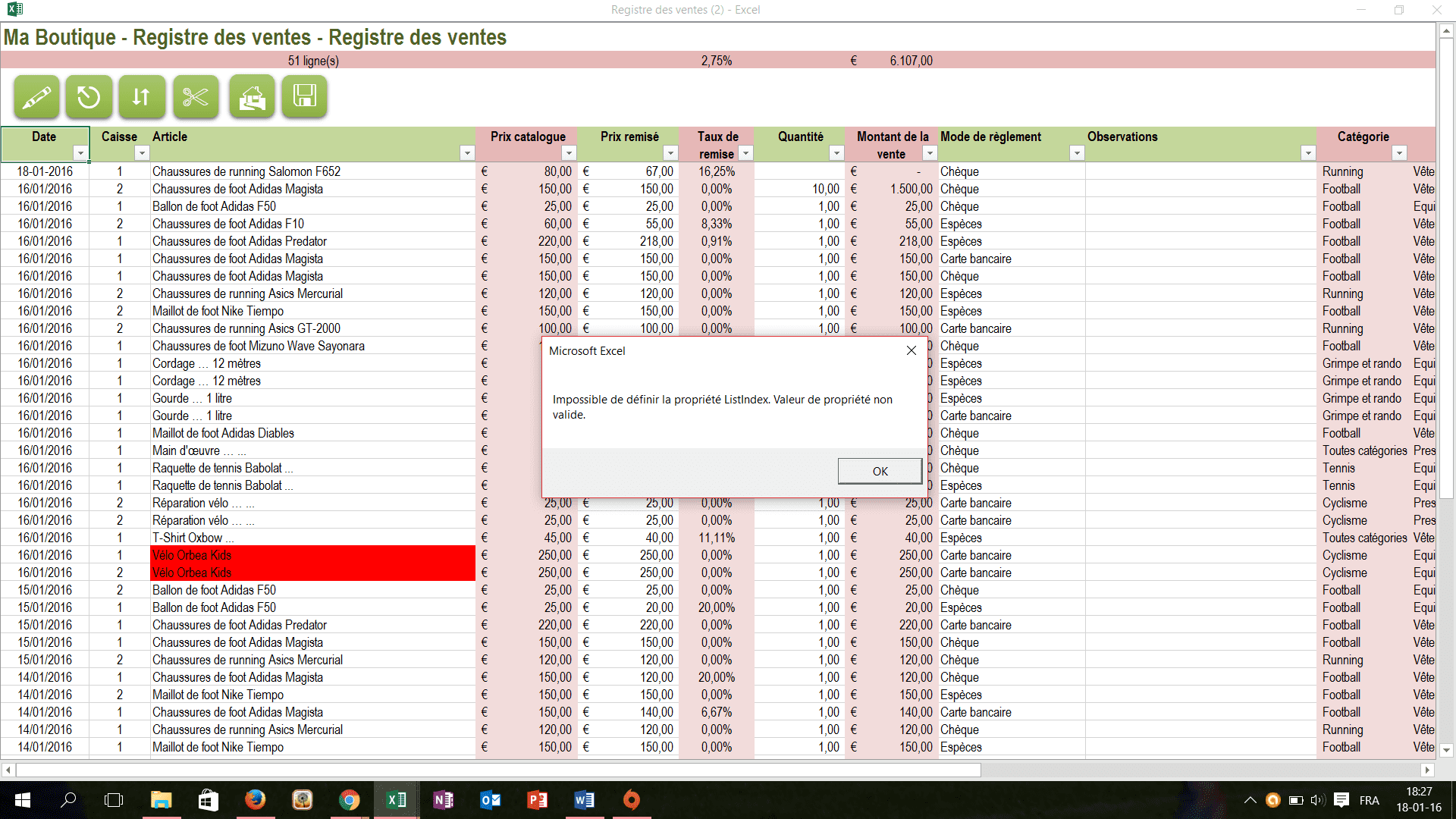
Task: Click the horizontal scrollbar at bottom
Action: [x=497, y=770]
